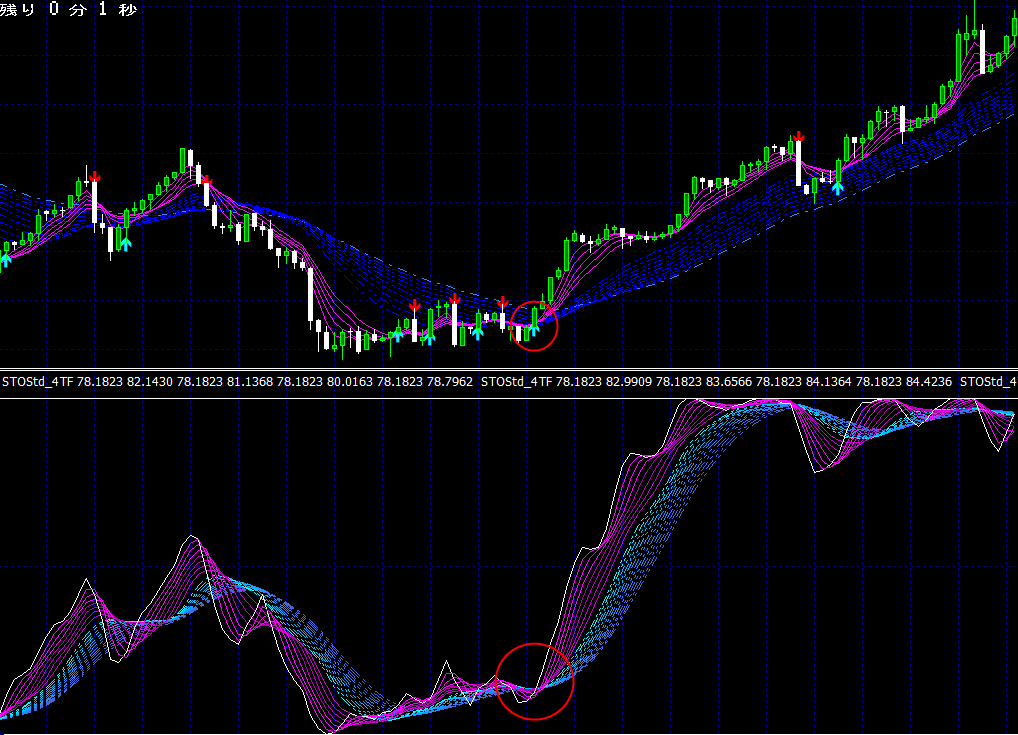Click the indicator value 82.1430
The height and width of the screenshot is (735, 1018).
pos(150,382)
